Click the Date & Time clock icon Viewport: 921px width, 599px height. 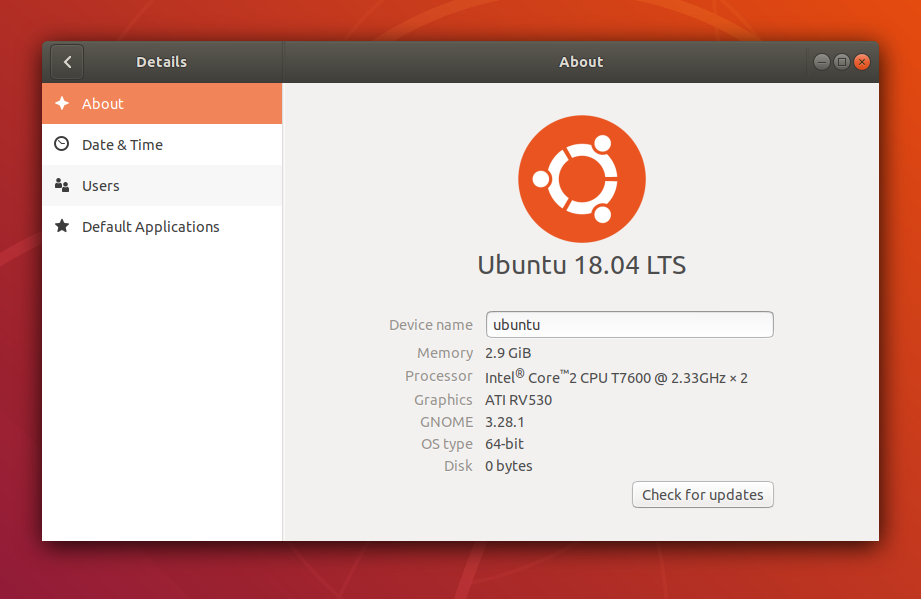[x=62, y=144]
